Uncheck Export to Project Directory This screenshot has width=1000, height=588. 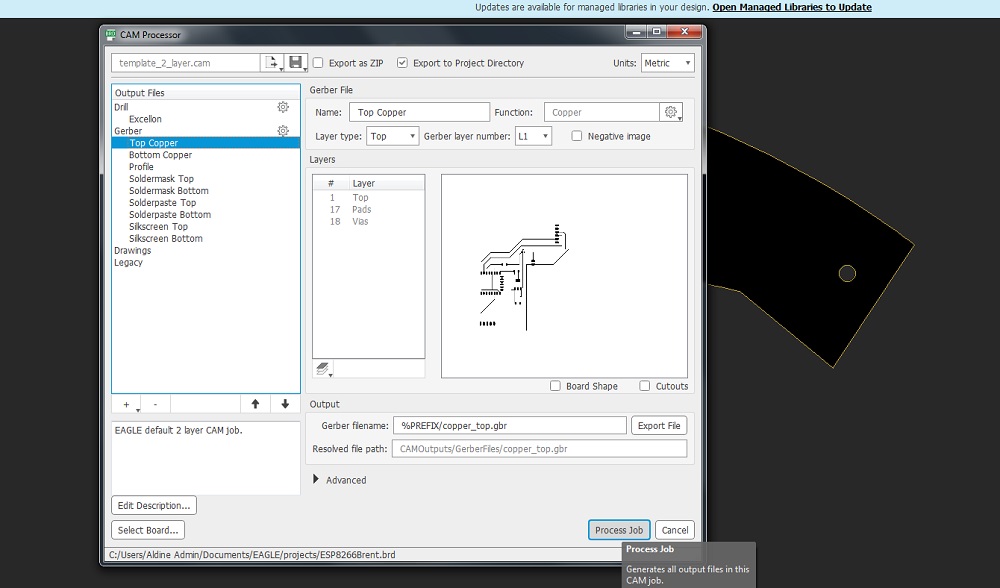(402, 62)
